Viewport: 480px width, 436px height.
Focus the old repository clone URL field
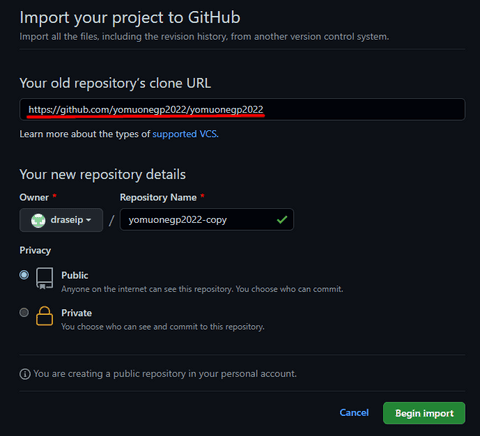click(242, 109)
